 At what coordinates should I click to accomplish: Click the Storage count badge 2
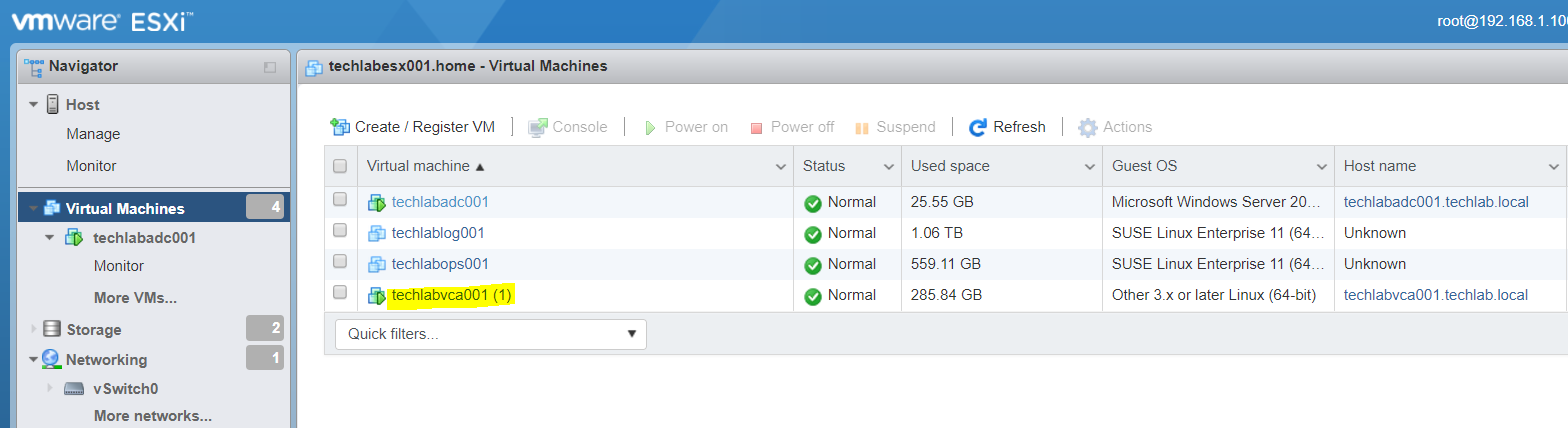tap(265, 328)
